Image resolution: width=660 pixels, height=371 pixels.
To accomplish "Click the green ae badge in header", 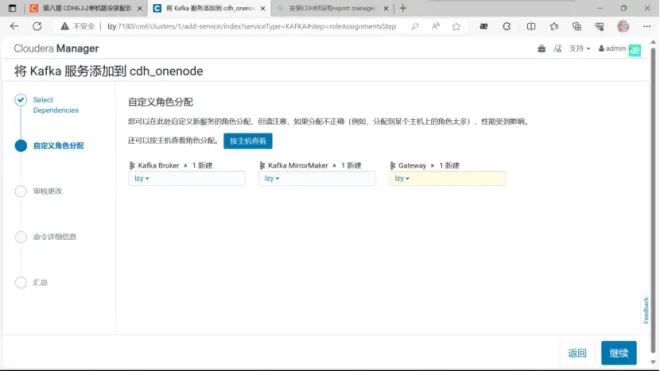I will point(635,50).
